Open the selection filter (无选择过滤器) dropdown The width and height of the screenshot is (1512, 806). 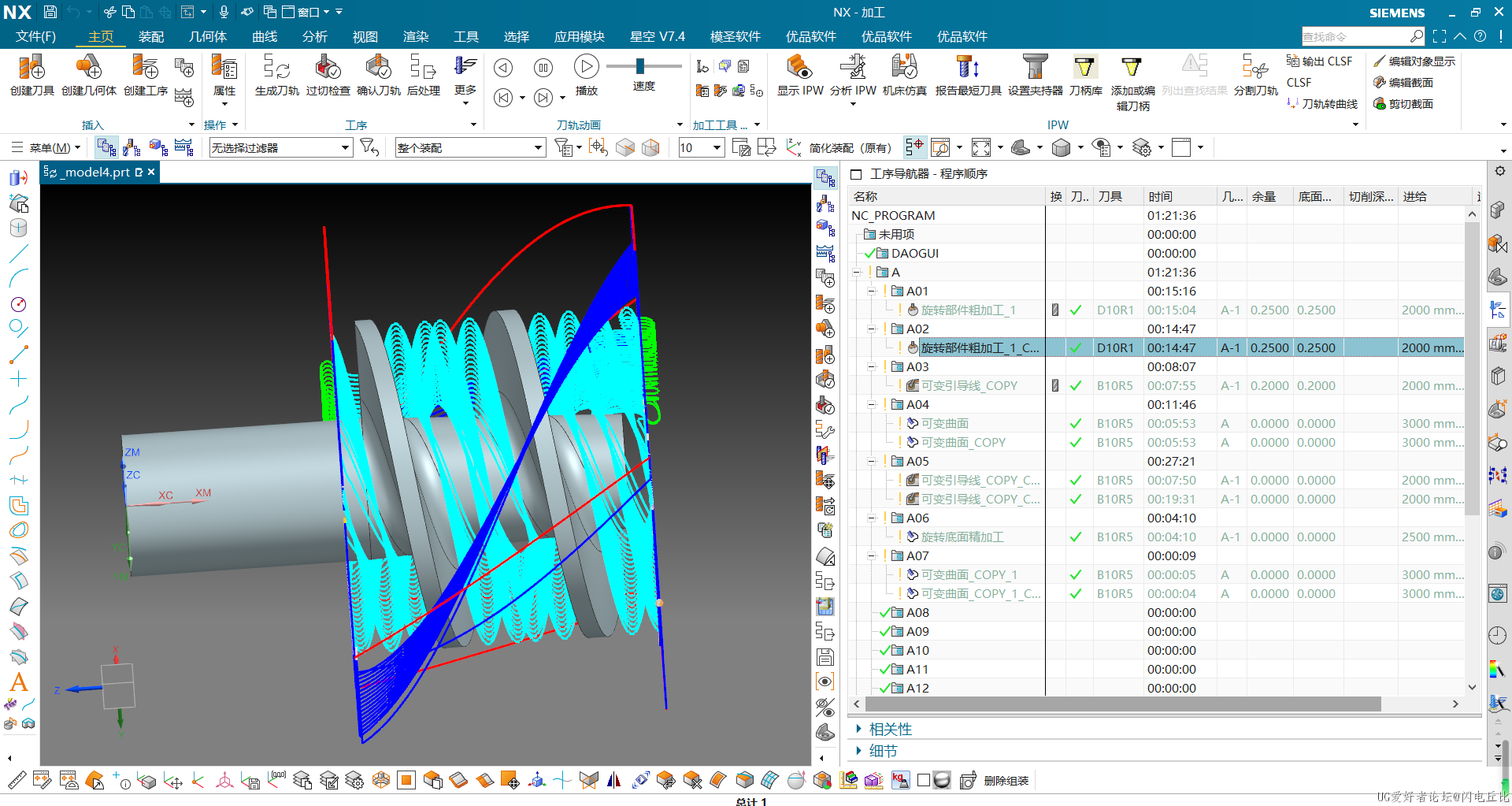pyautogui.click(x=280, y=147)
